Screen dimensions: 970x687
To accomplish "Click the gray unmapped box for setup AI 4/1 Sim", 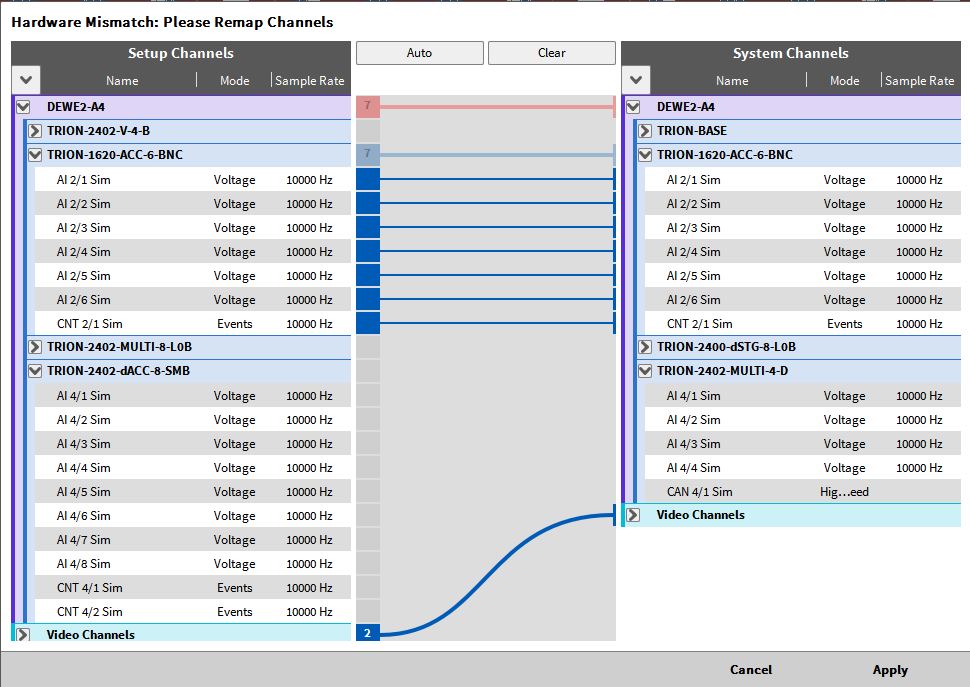I will tap(367, 395).
